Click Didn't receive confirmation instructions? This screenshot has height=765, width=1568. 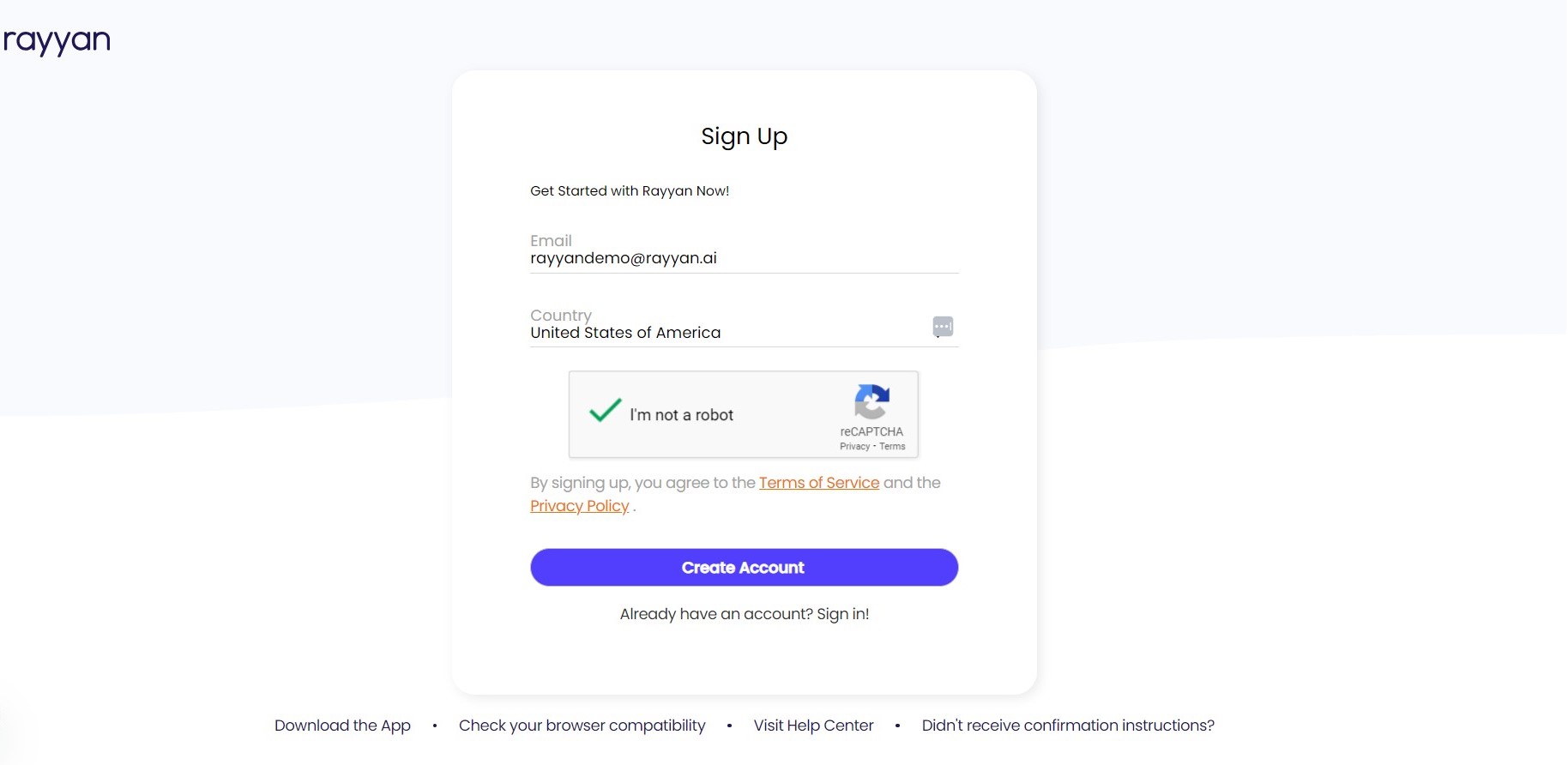pos(1067,726)
